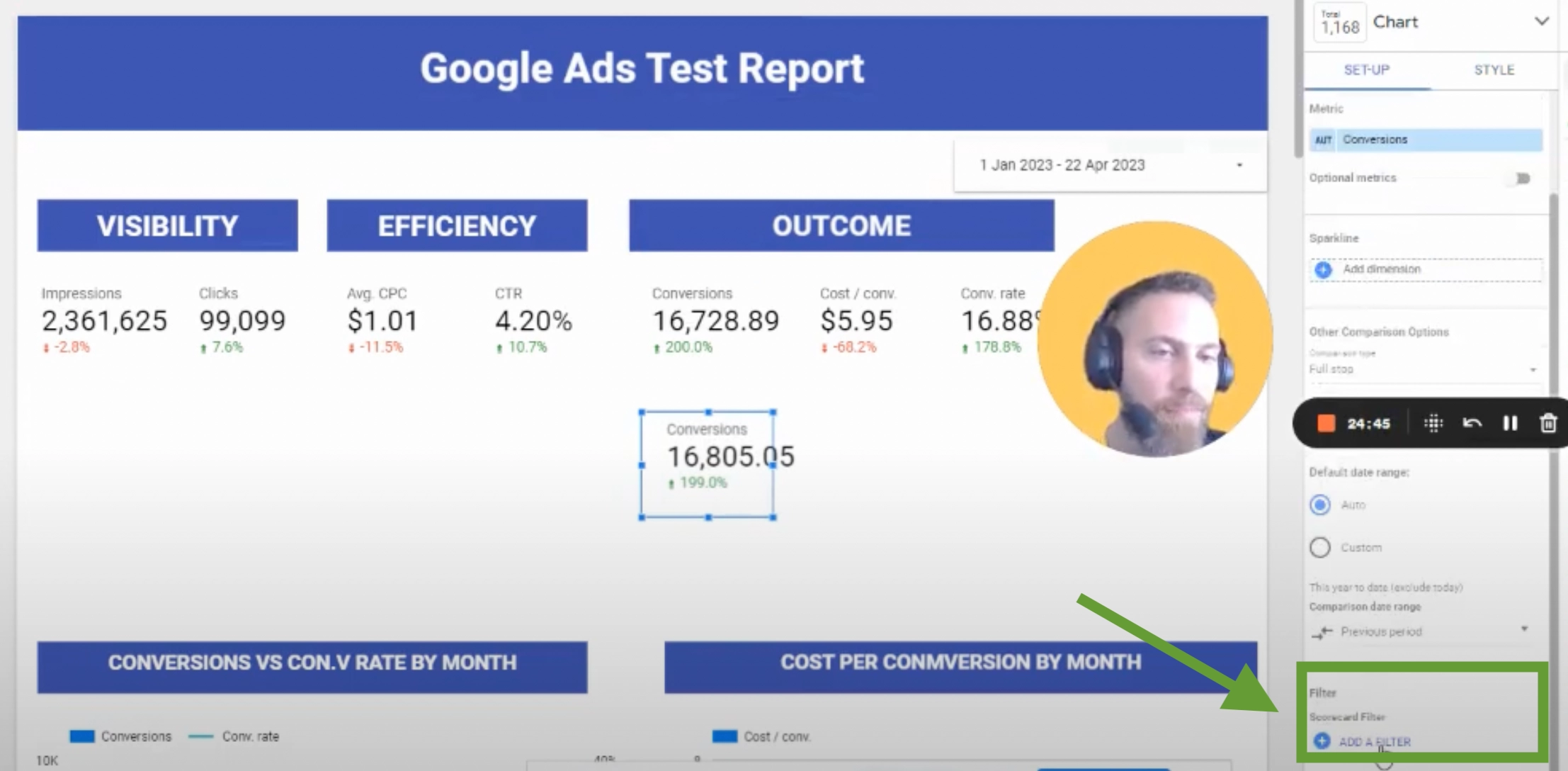The width and height of the screenshot is (1568, 771).
Task: Click the recorder's restart arrow icon
Action: tap(1472, 423)
